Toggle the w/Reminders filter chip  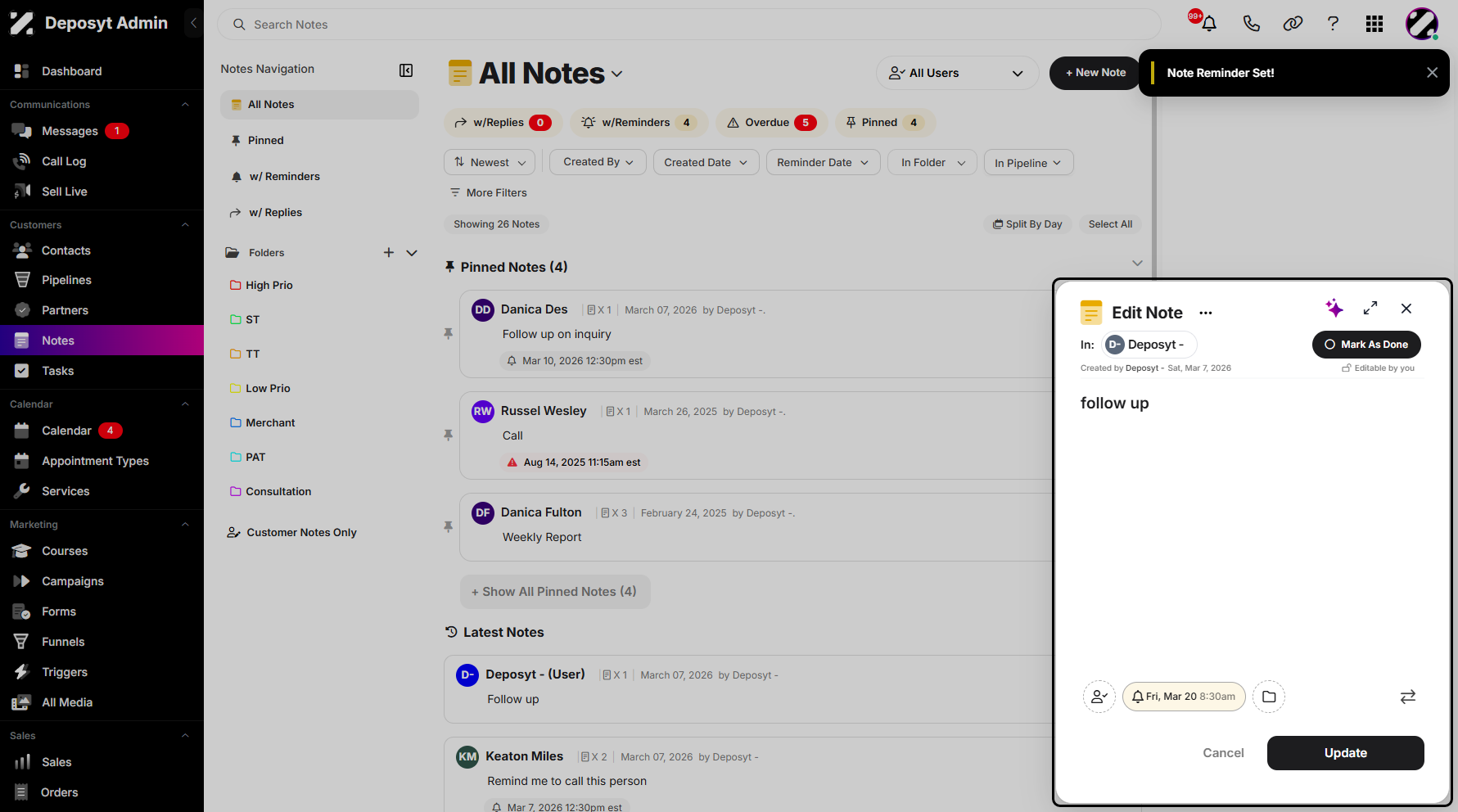click(x=639, y=123)
